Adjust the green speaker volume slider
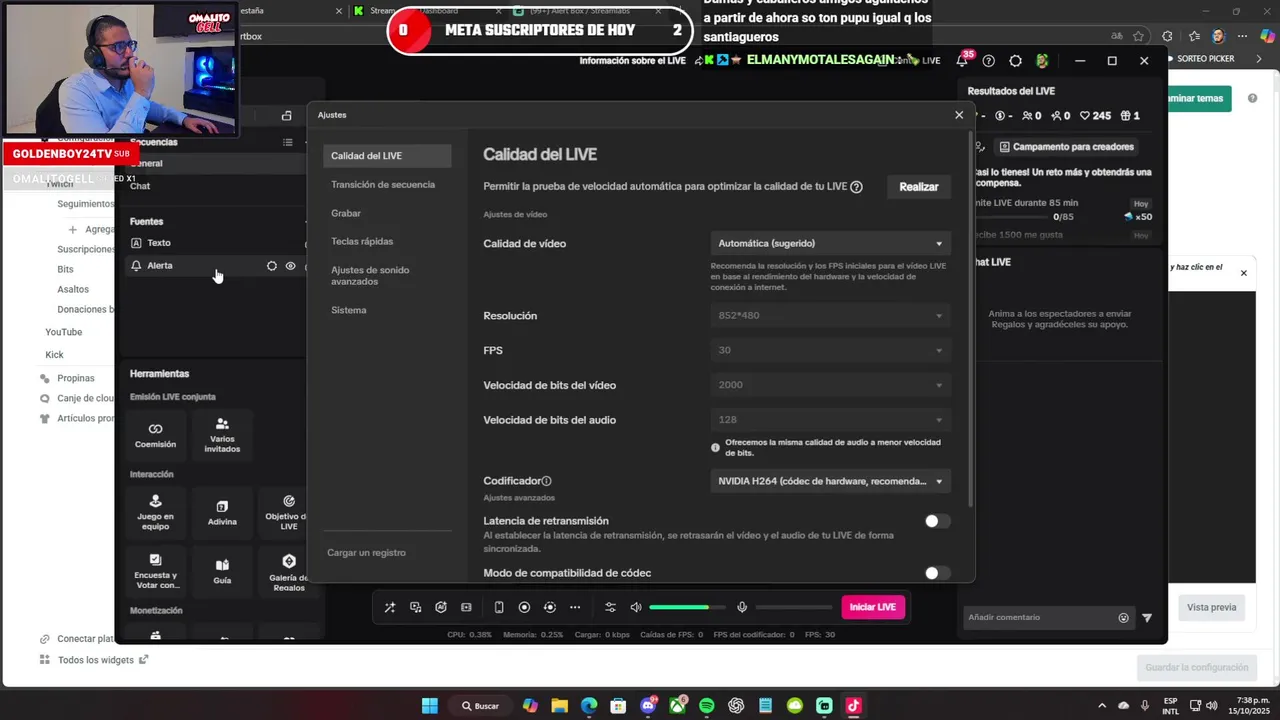 (x=688, y=607)
